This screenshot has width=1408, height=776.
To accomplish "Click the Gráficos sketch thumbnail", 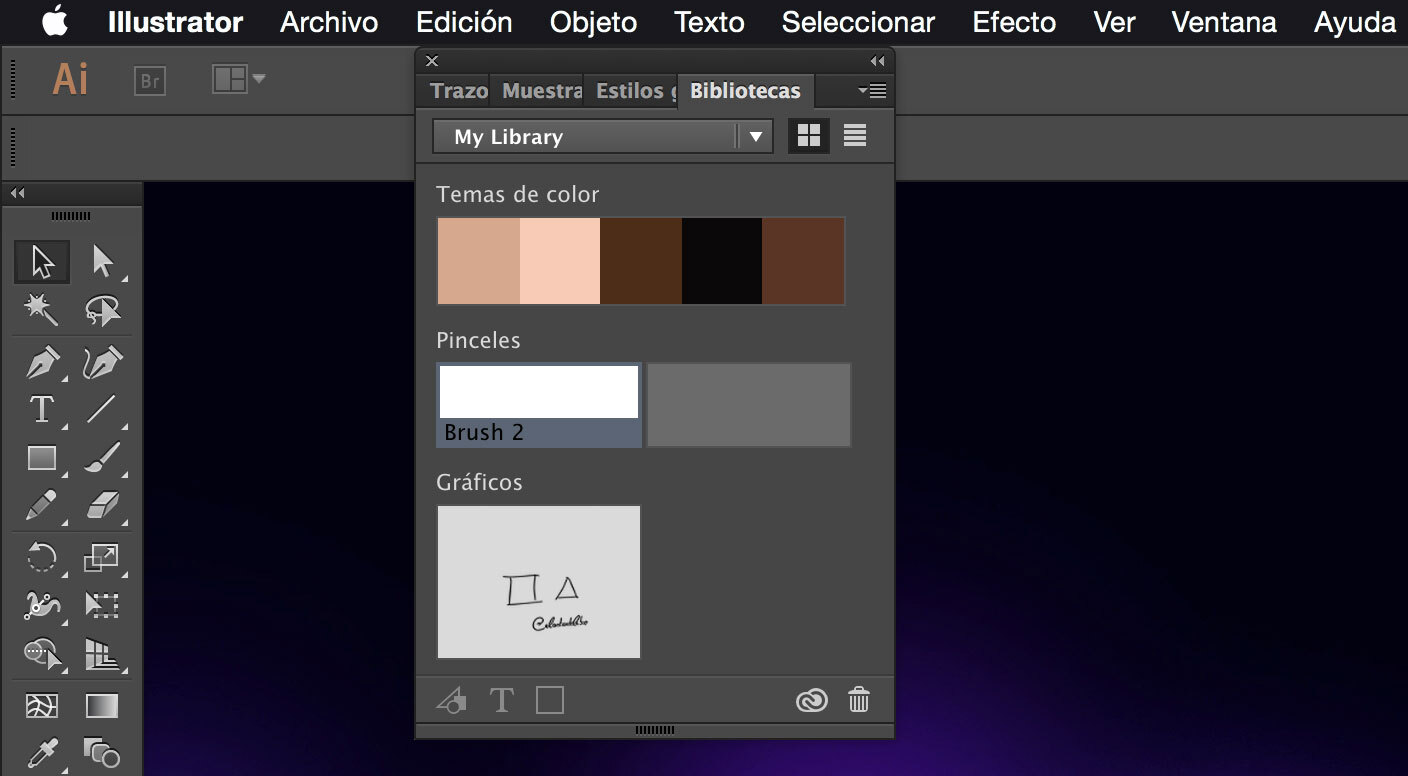I will tap(539, 582).
